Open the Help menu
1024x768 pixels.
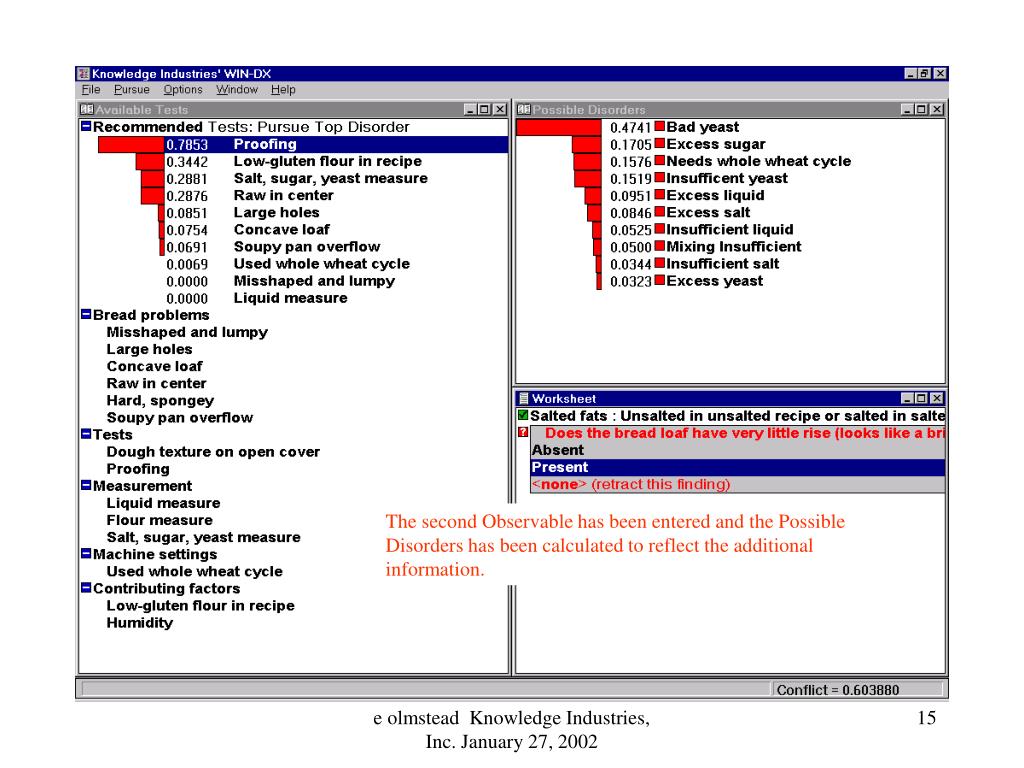tap(283, 90)
